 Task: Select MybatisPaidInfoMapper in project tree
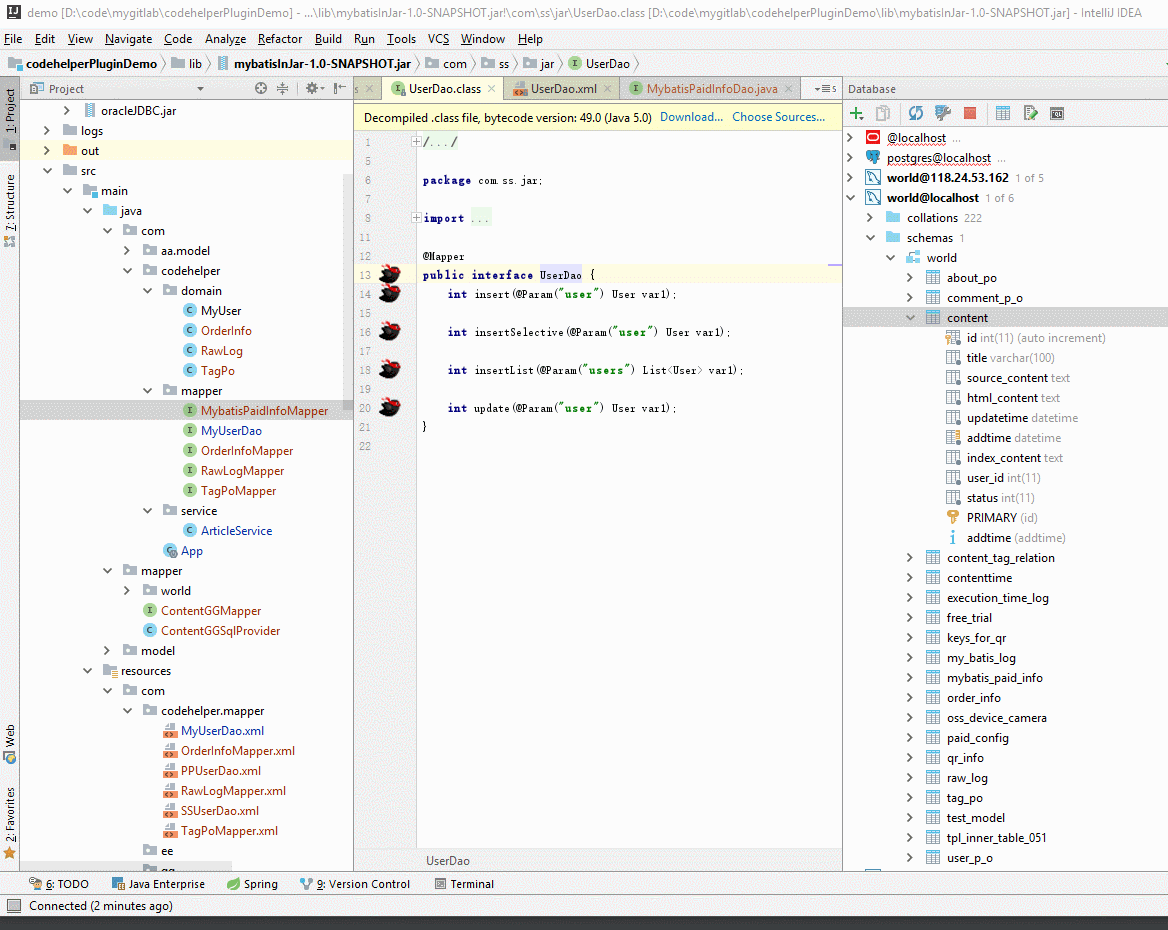click(x=264, y=411)
